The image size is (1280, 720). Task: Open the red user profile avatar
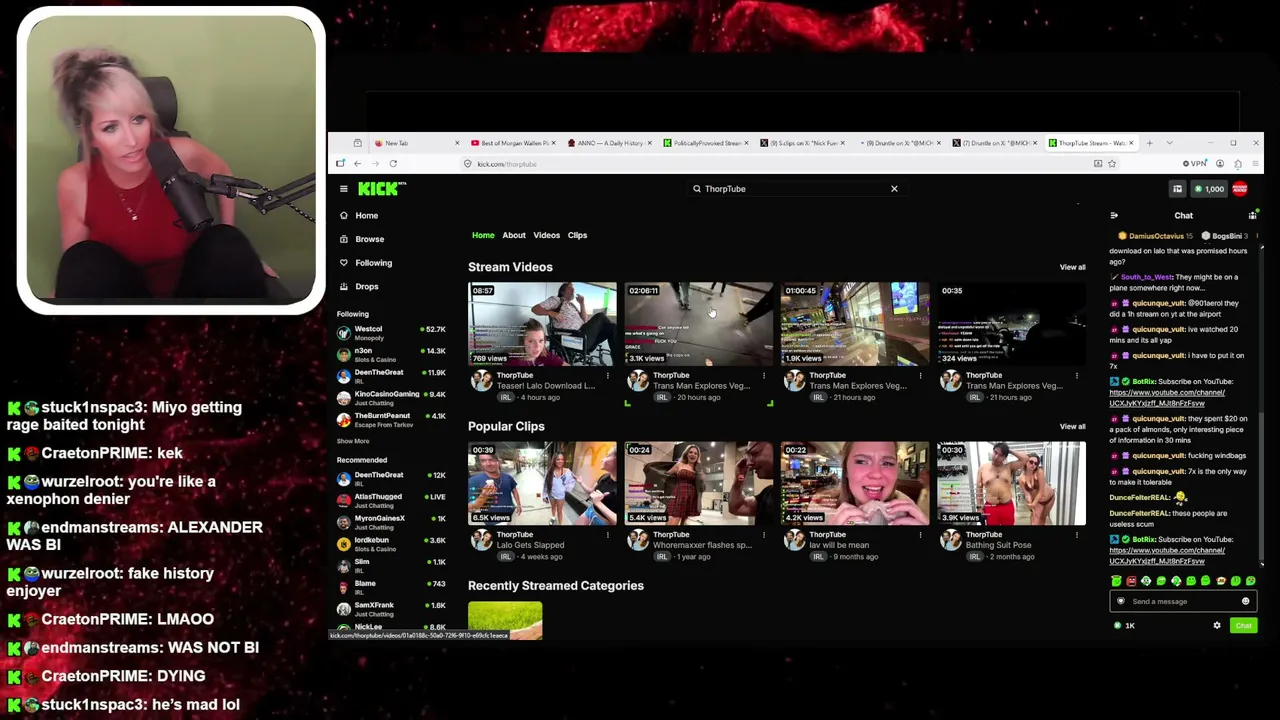point(1240,189)
